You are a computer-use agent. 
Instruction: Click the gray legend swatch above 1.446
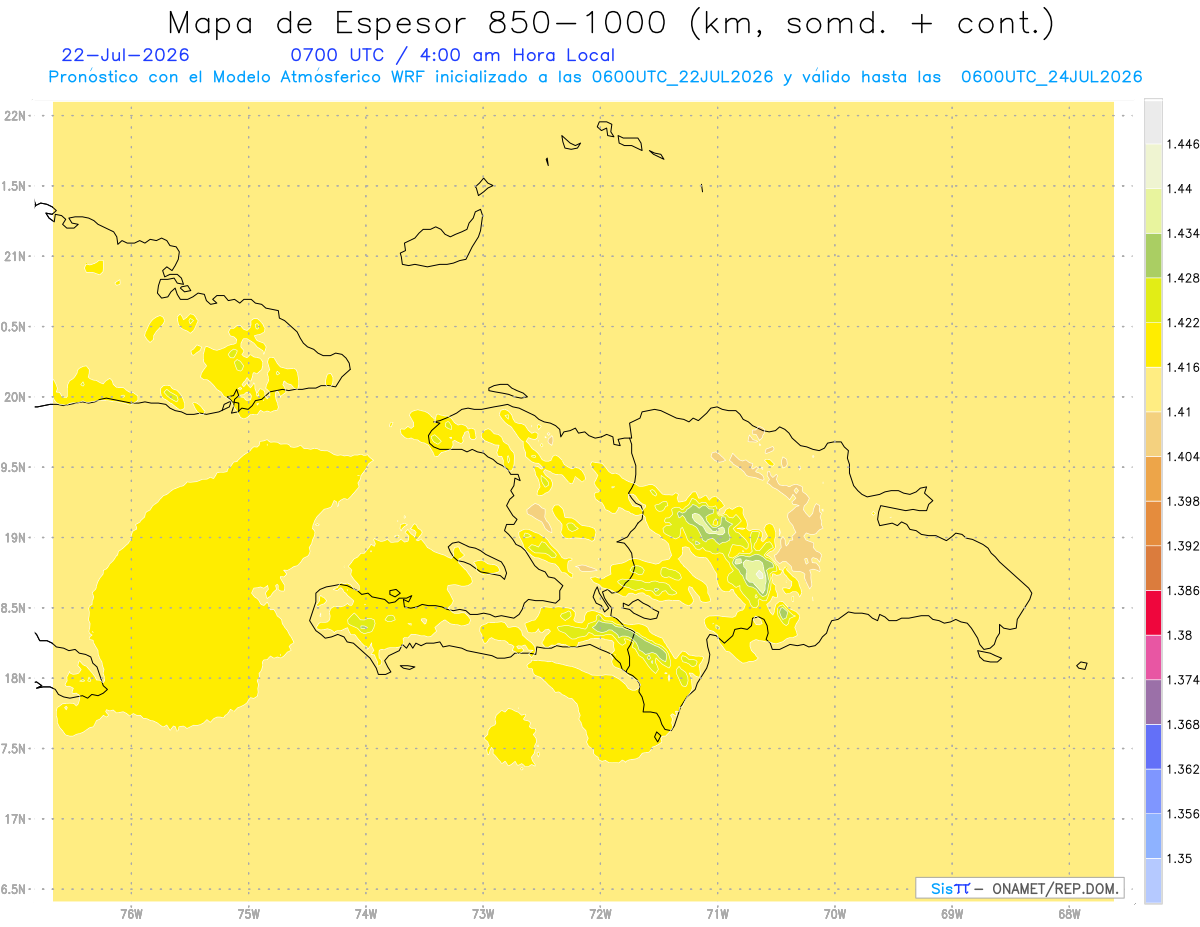[1153, 121]
